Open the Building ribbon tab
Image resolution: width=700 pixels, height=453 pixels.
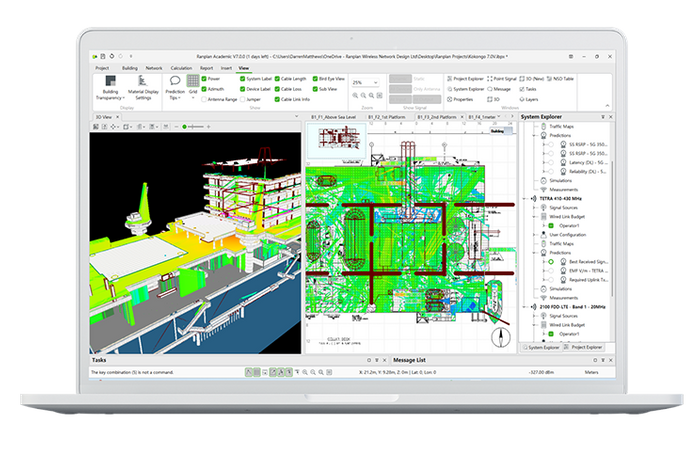(130, 68)
